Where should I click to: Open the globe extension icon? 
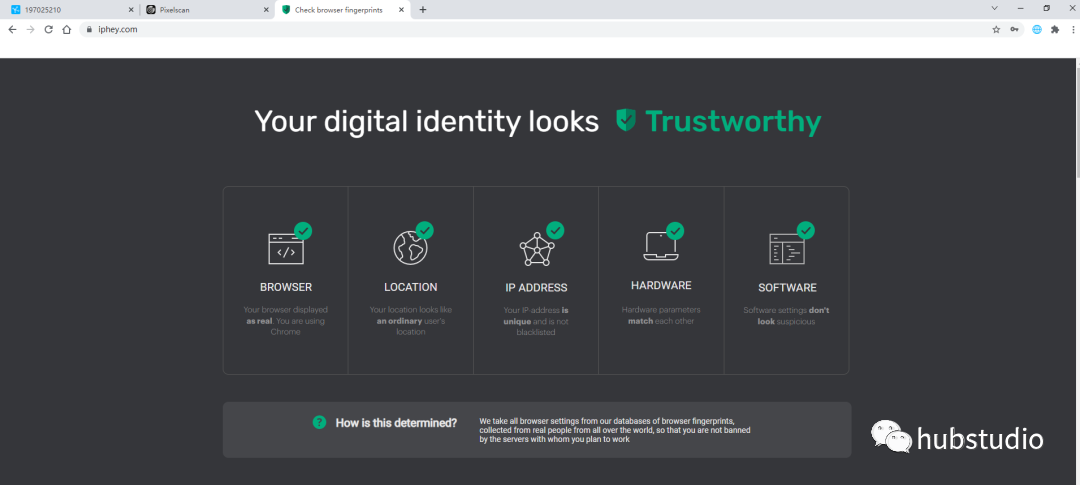point(1037,30)
